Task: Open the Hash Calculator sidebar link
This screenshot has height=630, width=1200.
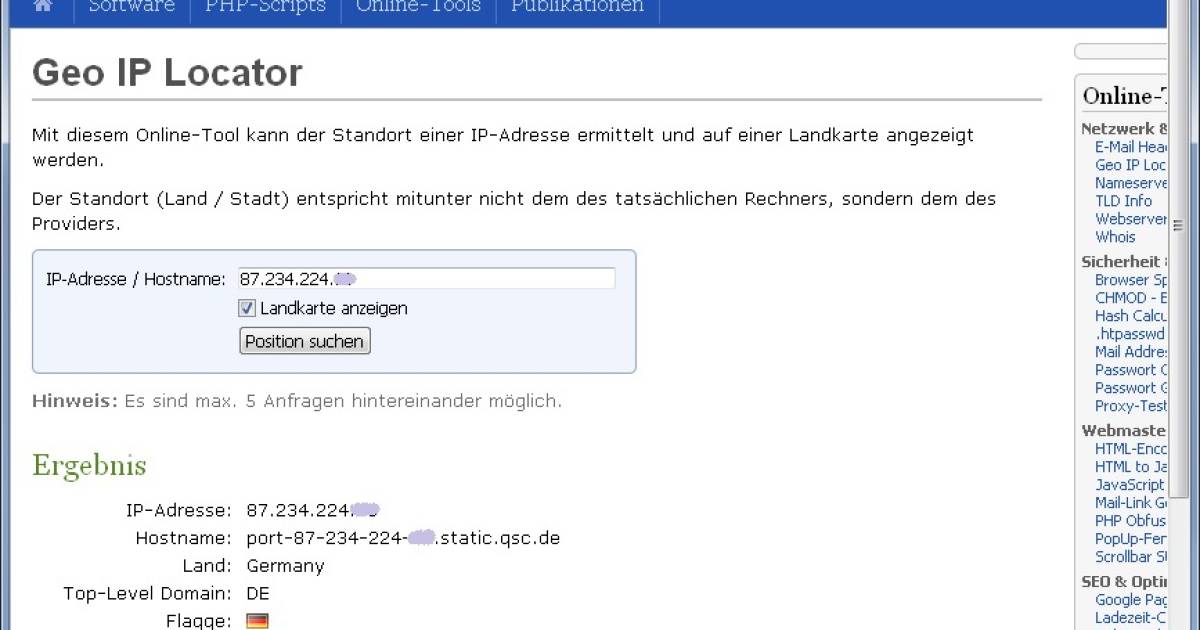Action: click(x=1131, y=316)
